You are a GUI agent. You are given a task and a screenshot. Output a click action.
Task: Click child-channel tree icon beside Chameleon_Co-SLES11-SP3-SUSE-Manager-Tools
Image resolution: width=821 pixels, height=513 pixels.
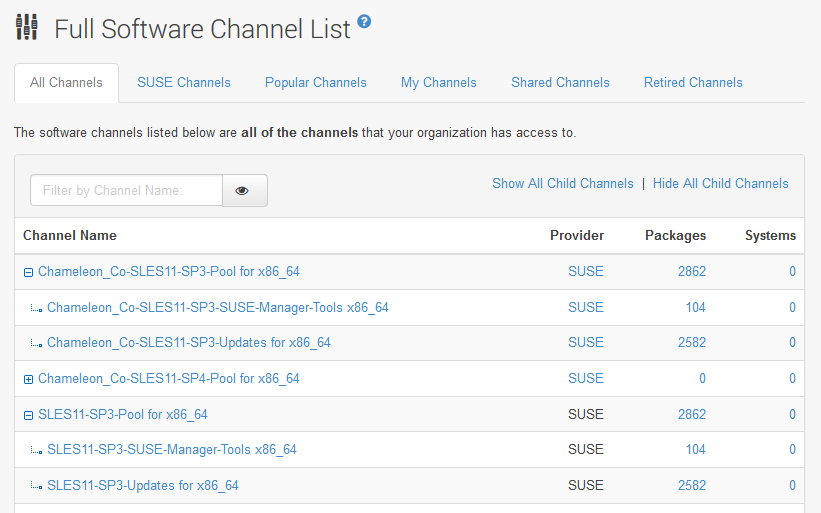point(36,309)
